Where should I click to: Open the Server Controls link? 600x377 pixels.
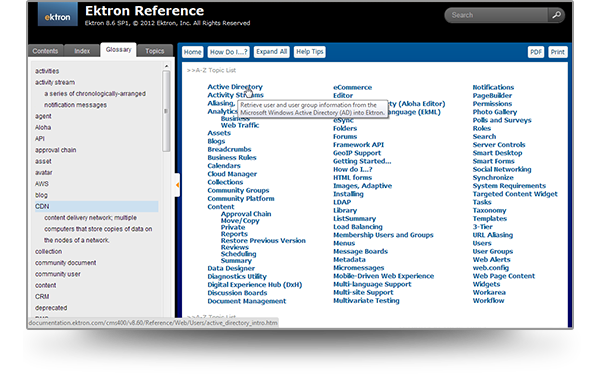[499, 145]
